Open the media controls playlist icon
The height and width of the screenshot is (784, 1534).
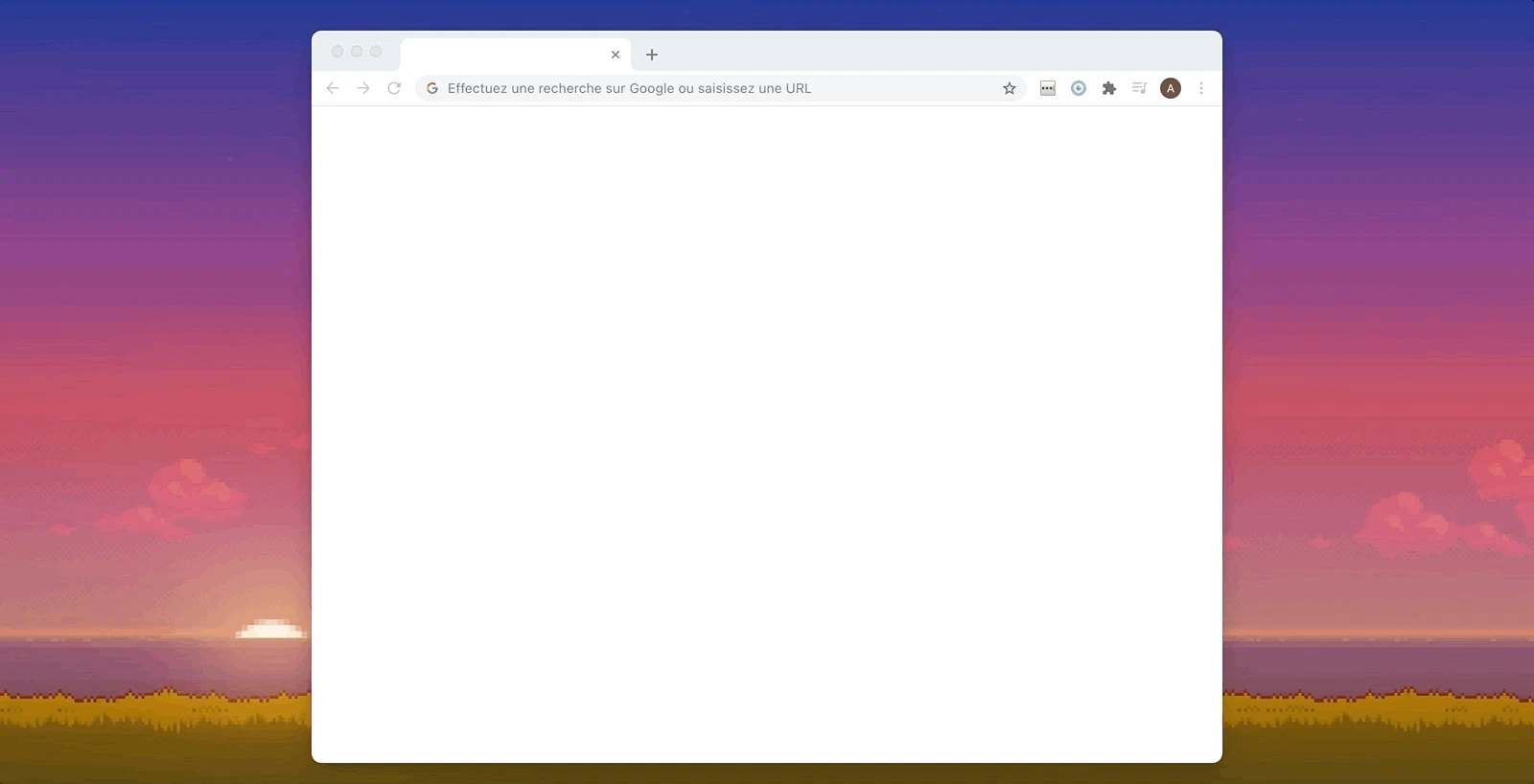[x=1140, y=88]
